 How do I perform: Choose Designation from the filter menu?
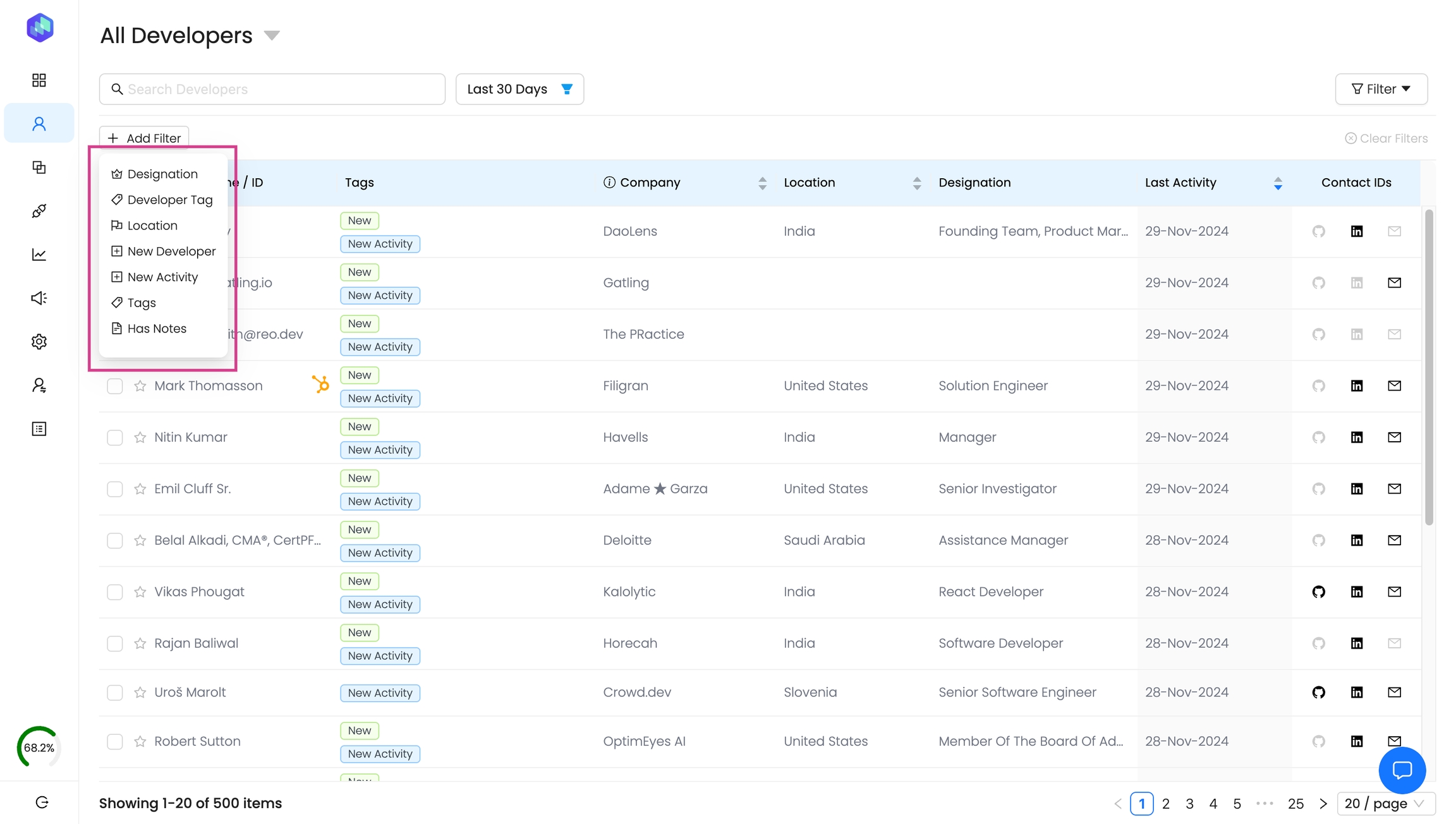[x=162, y=174]
